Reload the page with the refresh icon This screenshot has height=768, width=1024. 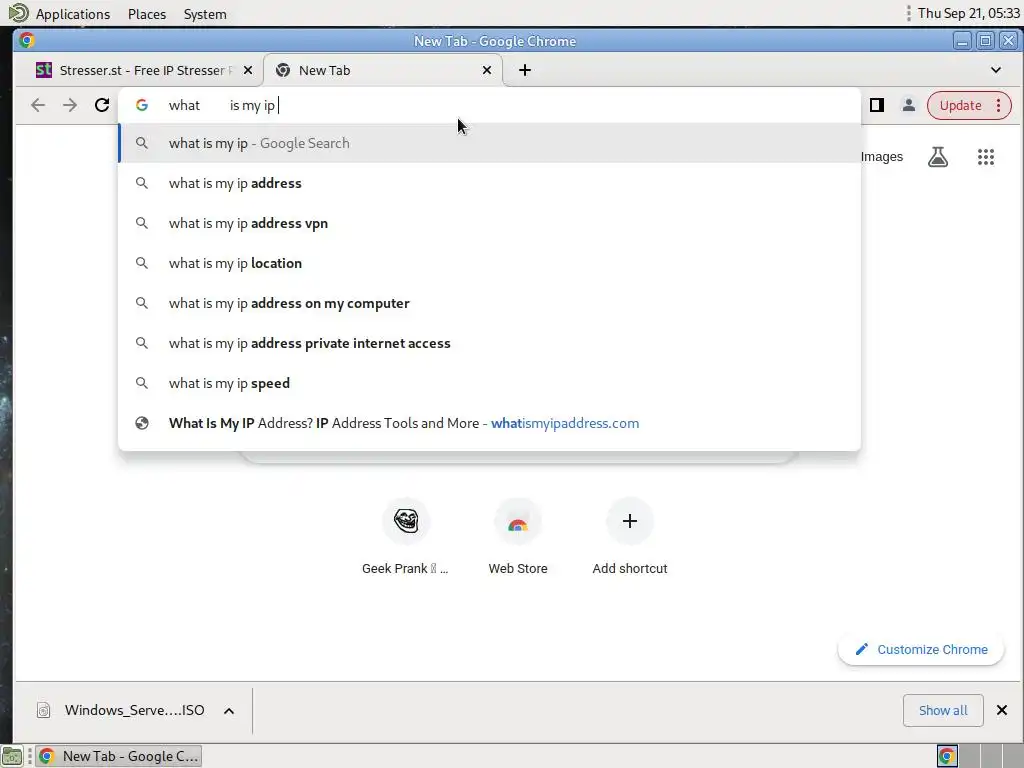coord(102,105)
